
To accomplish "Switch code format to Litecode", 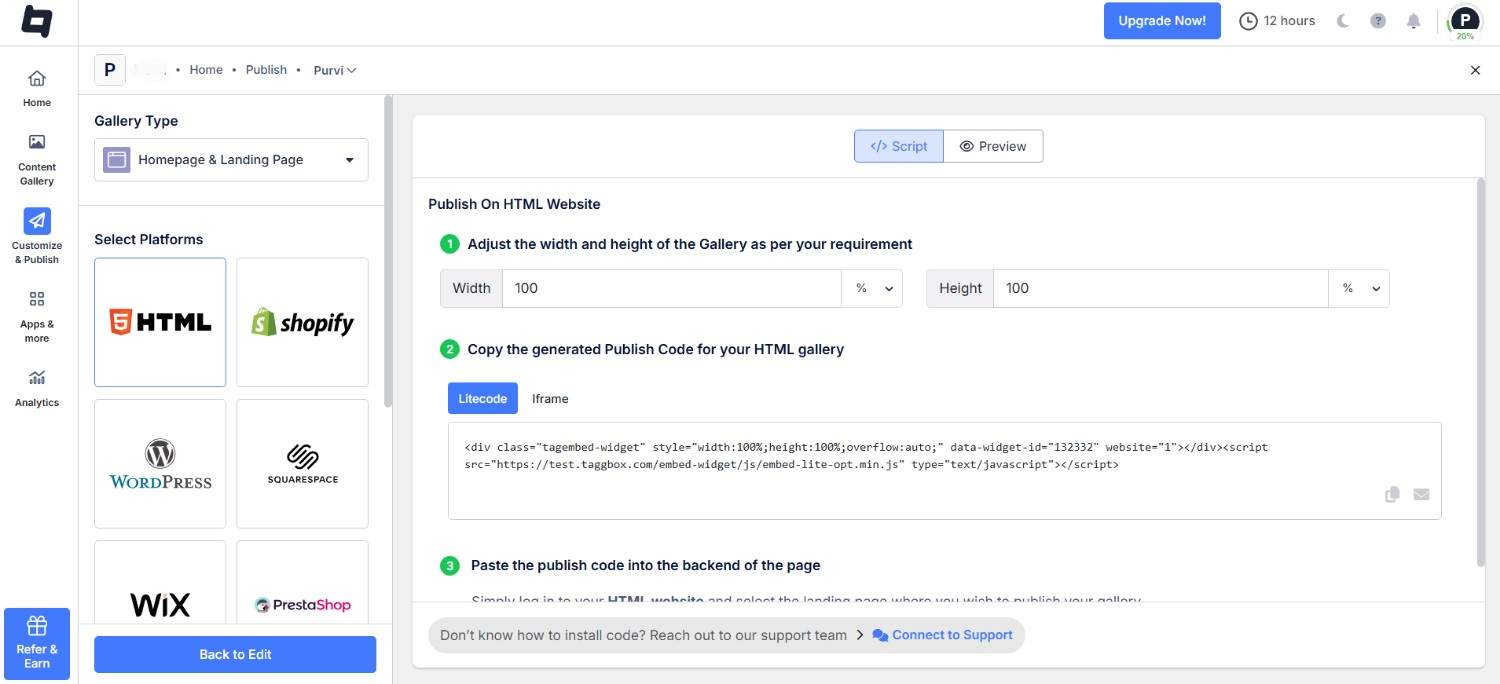I will pyautogui.click(x=482, y=398).
